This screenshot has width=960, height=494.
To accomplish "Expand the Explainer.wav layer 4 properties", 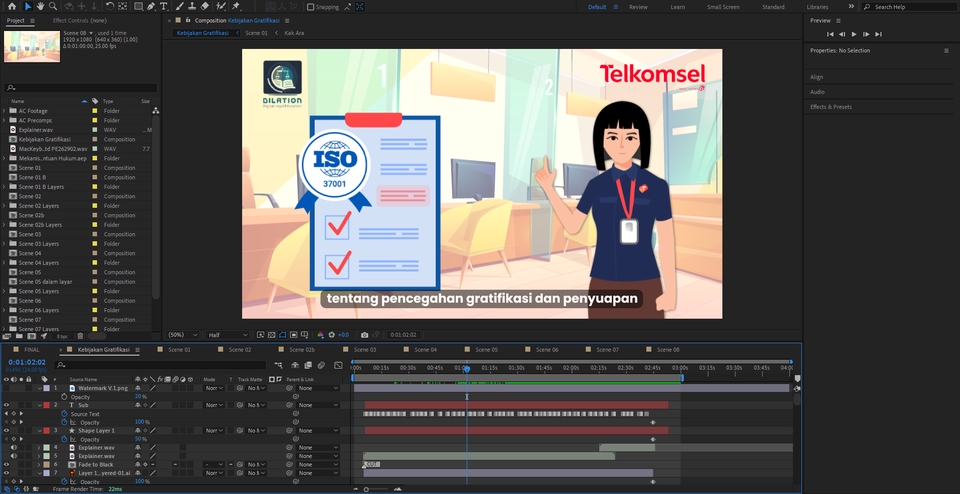I will click(38, 448).
